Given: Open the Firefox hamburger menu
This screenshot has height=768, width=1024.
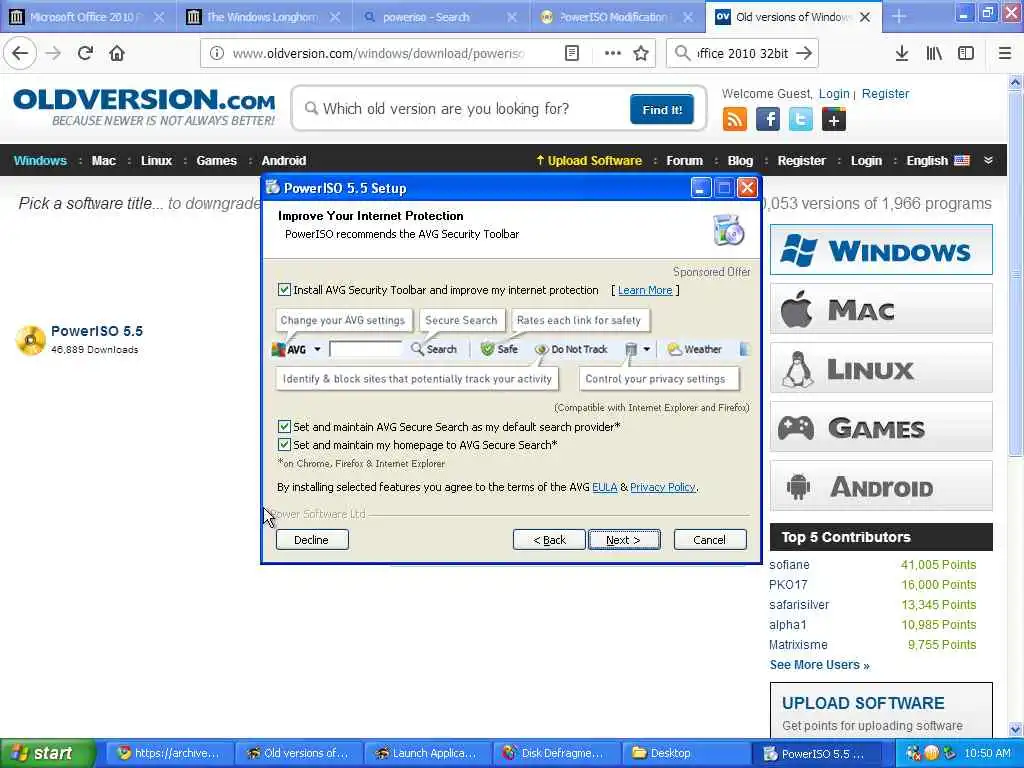Looking at the screenshot, I should pyautogui.click(x=1005, y=54).
